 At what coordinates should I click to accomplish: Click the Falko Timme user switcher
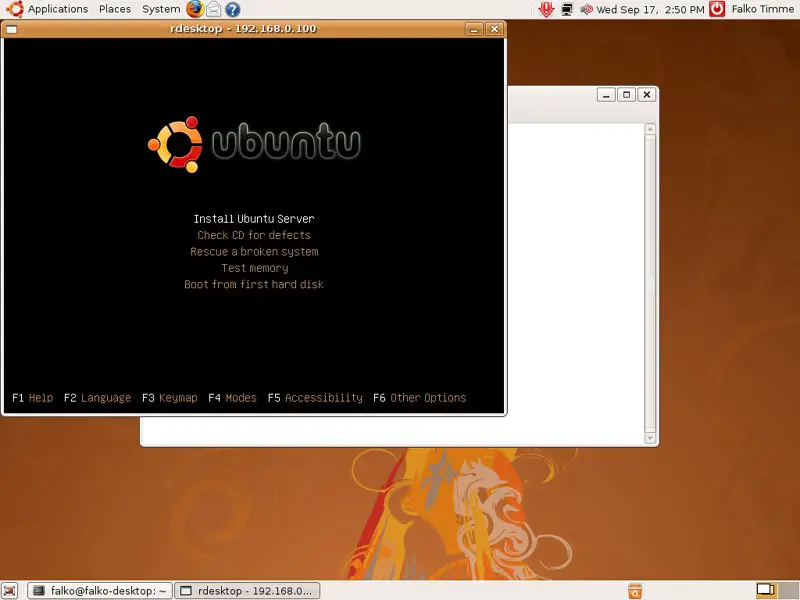coord(762,9)
